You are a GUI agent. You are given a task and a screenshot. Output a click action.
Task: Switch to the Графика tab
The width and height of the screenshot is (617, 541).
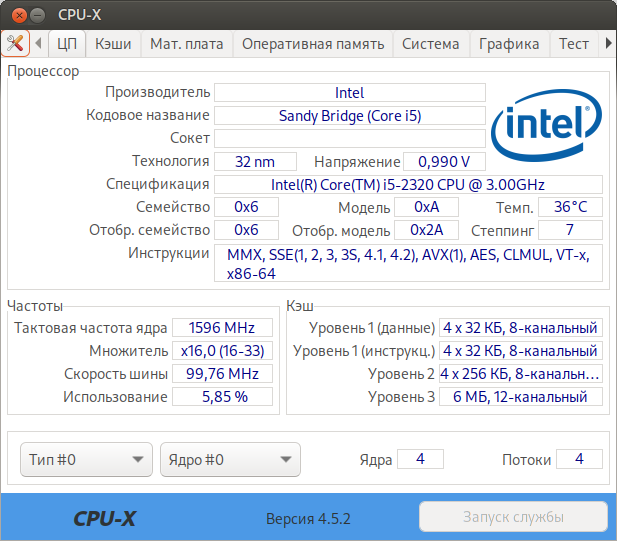509,44
